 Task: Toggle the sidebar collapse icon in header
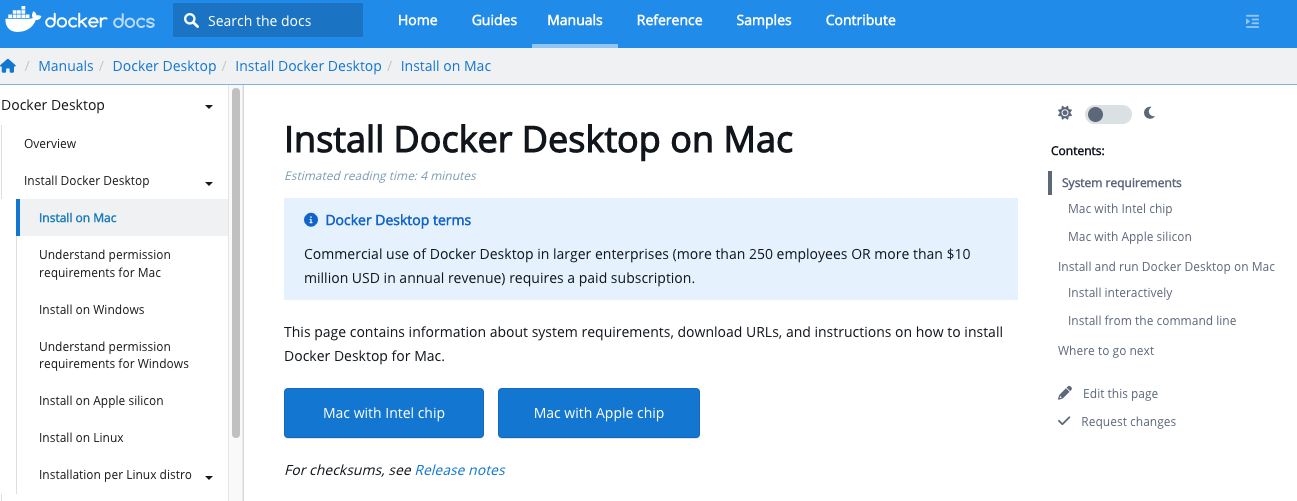[1252, 20]
